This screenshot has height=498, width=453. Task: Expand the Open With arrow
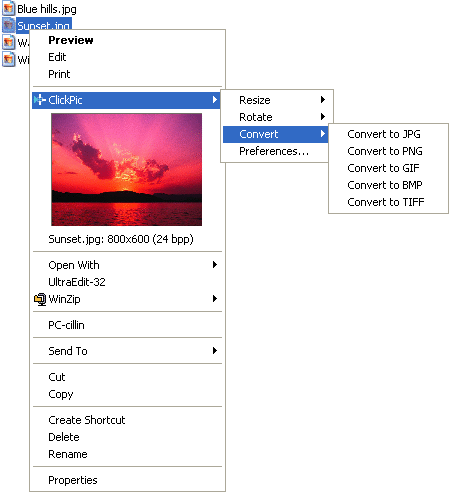click(x=215, y=265)
